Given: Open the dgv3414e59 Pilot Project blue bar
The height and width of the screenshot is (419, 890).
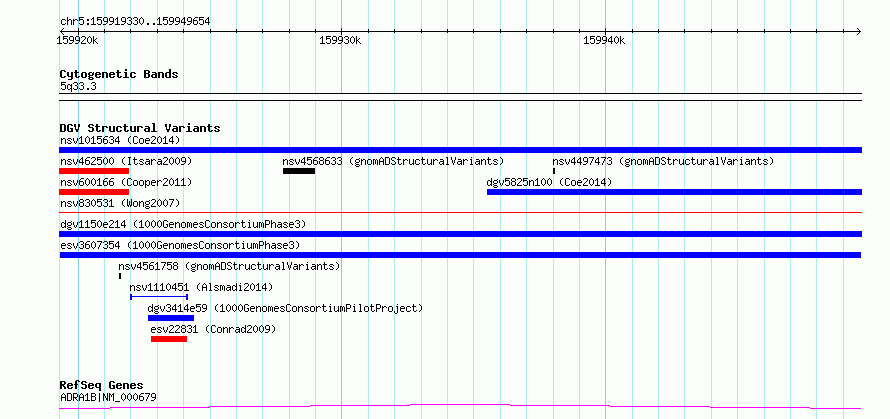Looking at the screenshot, I should click(x=171, y=318).
